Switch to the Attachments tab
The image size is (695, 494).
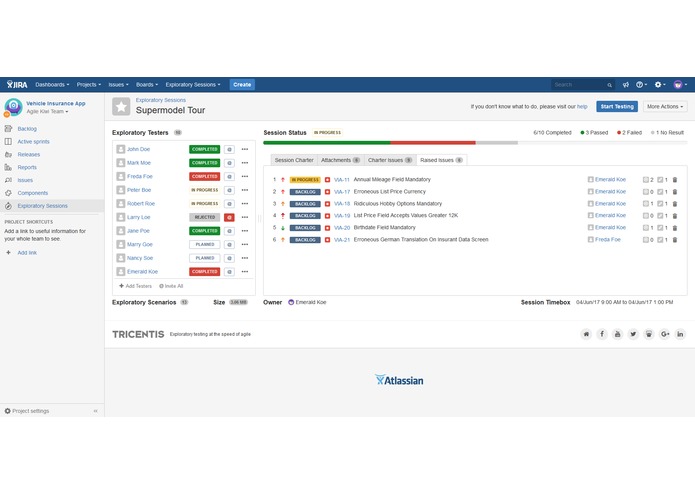(x=340, y=160)
